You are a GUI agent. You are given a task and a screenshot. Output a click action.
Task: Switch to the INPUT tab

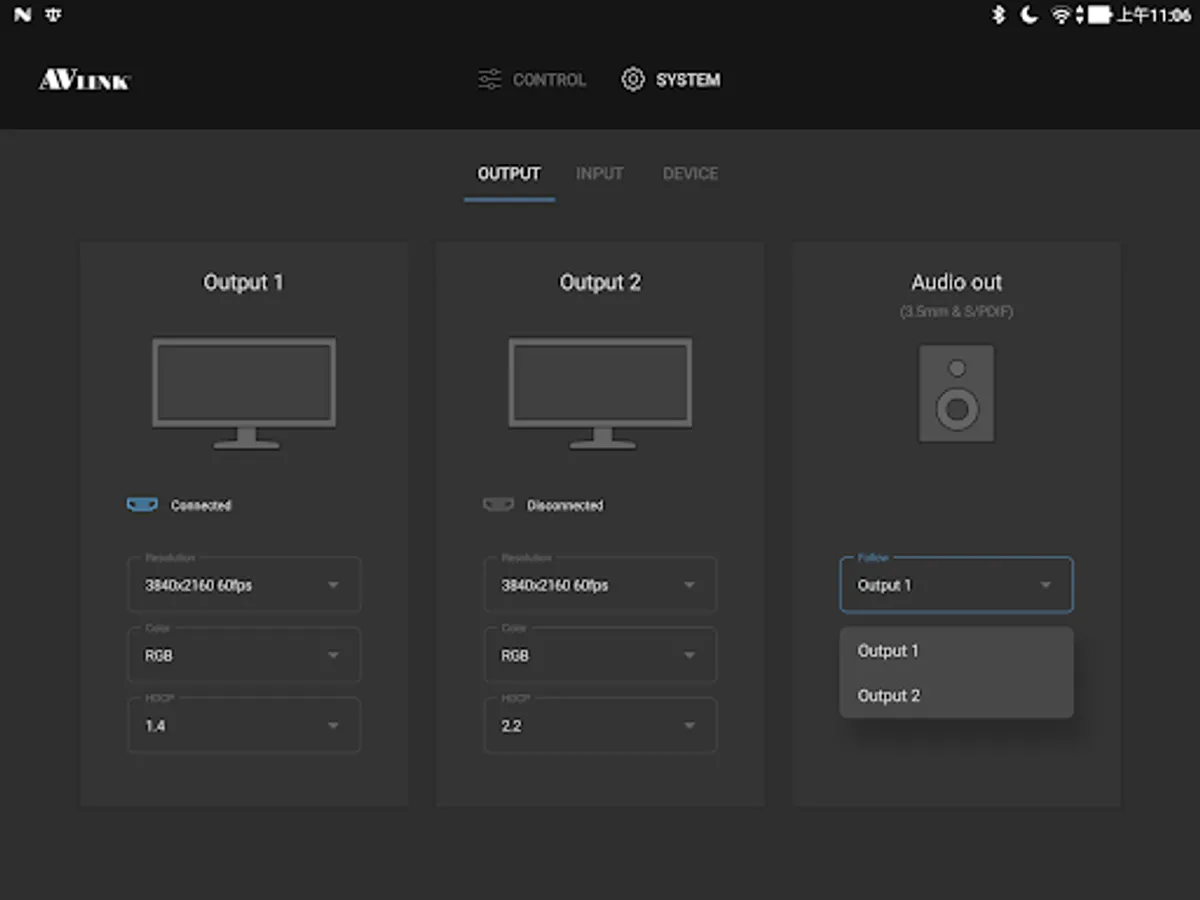click(600, 174)
